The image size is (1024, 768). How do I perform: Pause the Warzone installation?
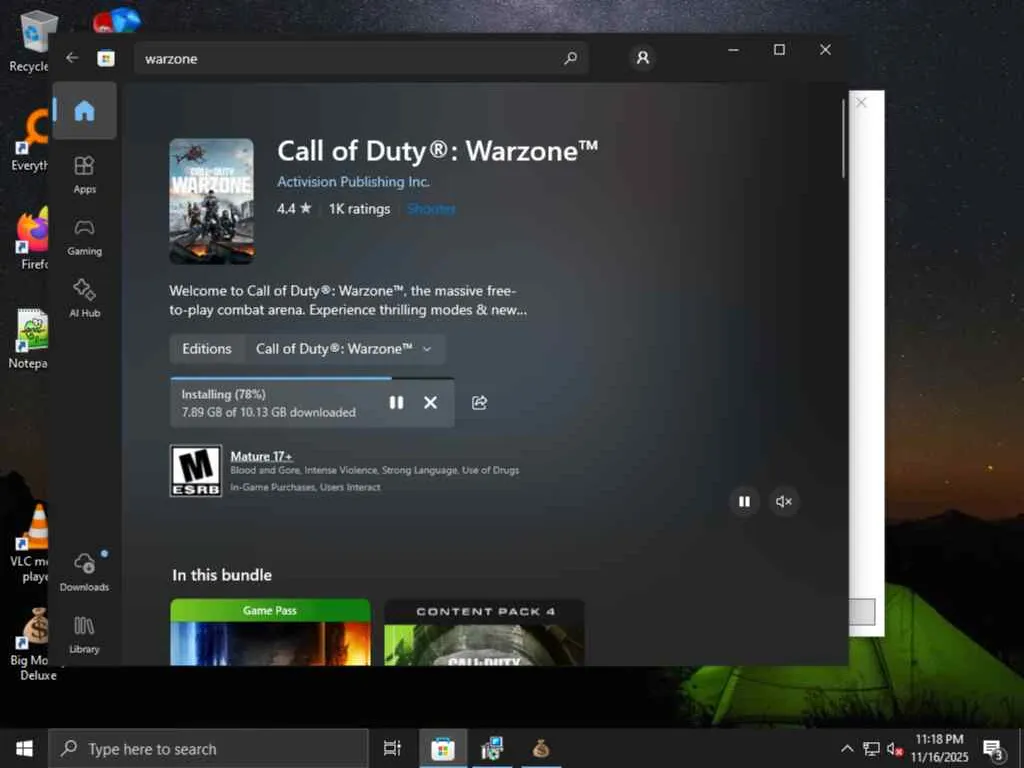396,402
